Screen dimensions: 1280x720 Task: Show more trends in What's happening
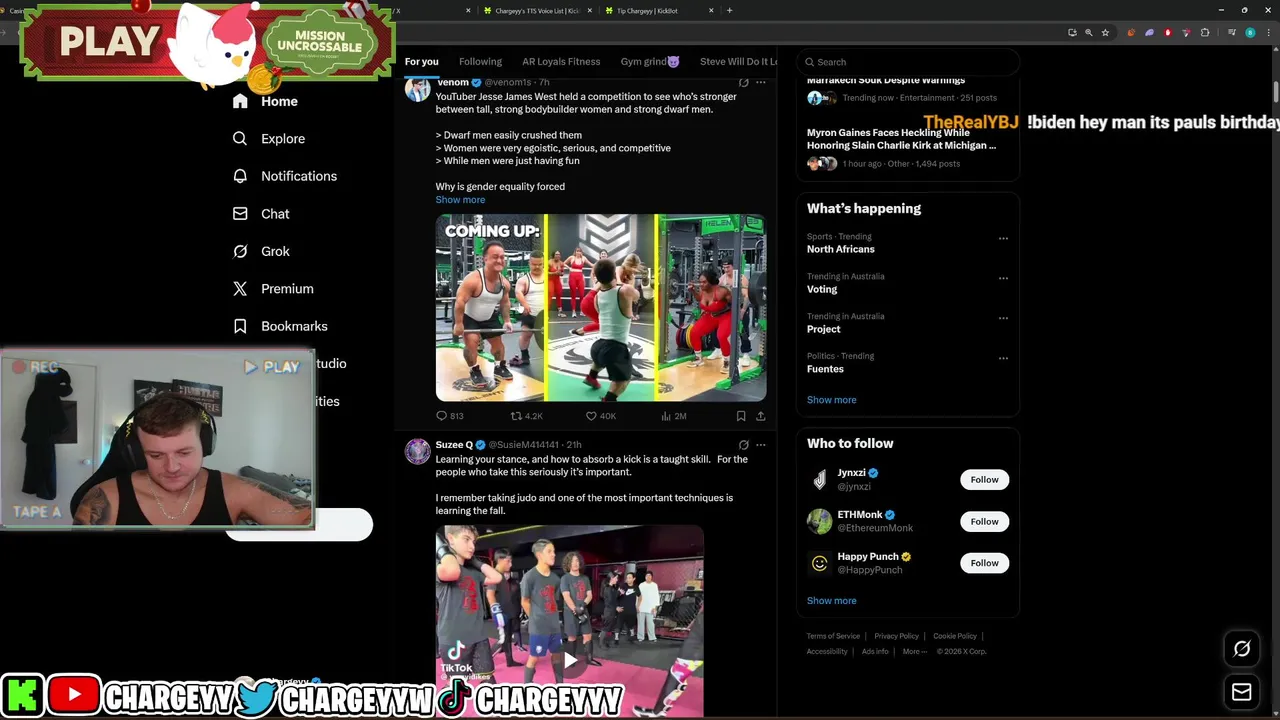click(831, 400)
